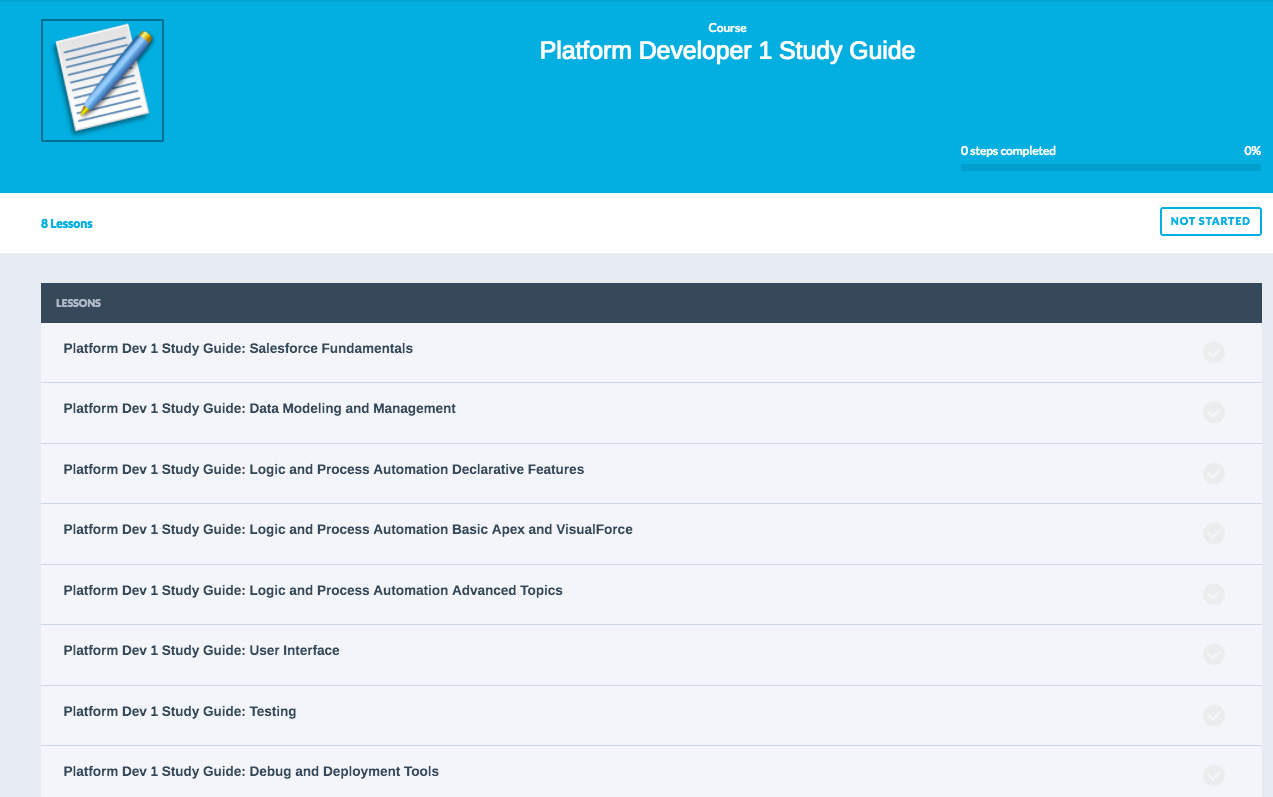Click the 0 steps completed text

1008,151
